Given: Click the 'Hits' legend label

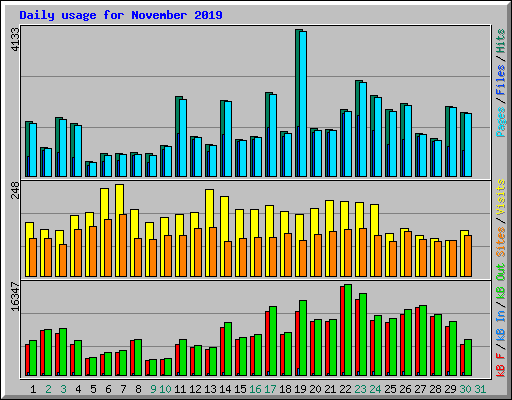Looking at the screenshot, I should [x=501, y=41].
